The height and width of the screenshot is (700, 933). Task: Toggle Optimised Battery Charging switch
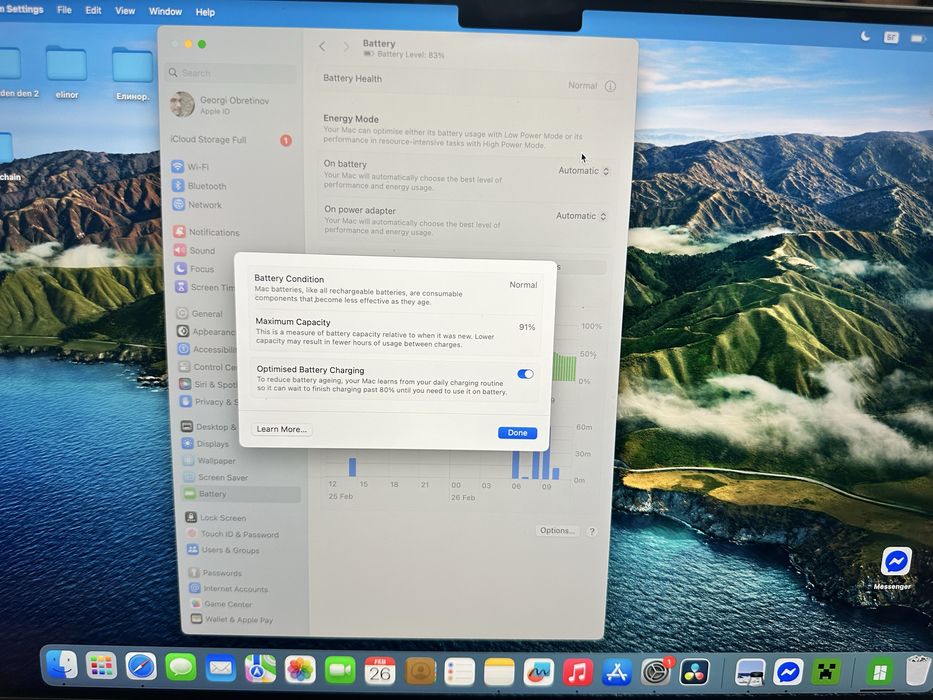(525, 374)
